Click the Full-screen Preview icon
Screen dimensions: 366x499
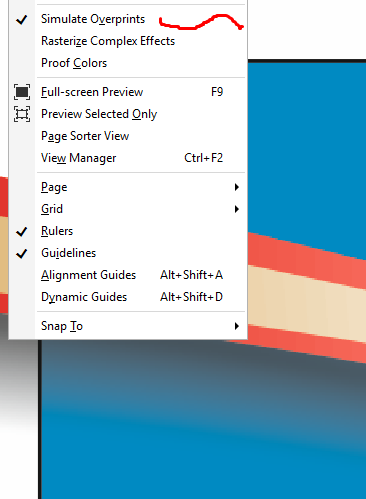[x=22, y=92]
